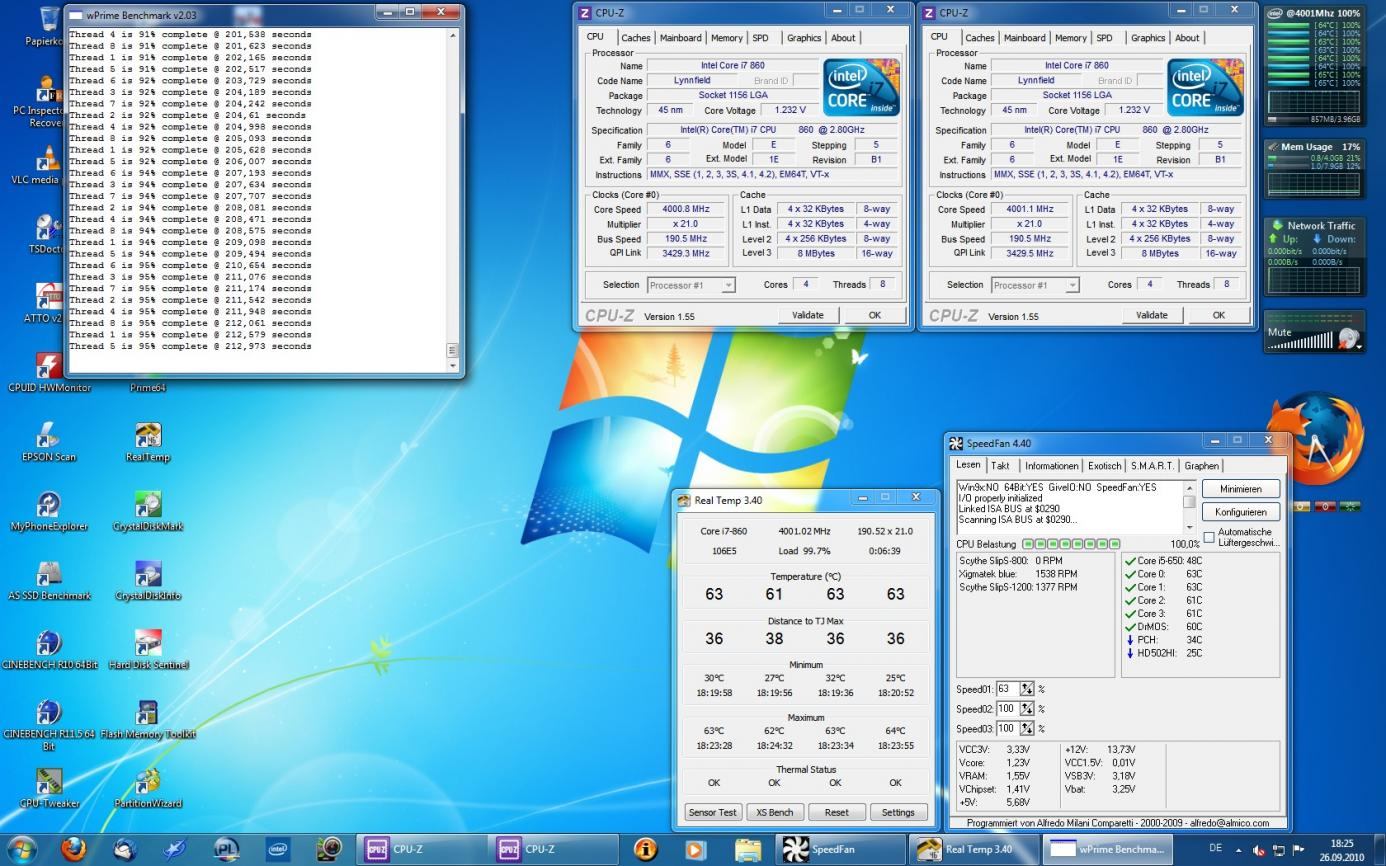Click the taskbar clock showing 18:25
The width and height of the screenshot is (1386, 866).
coord(1343,850)
